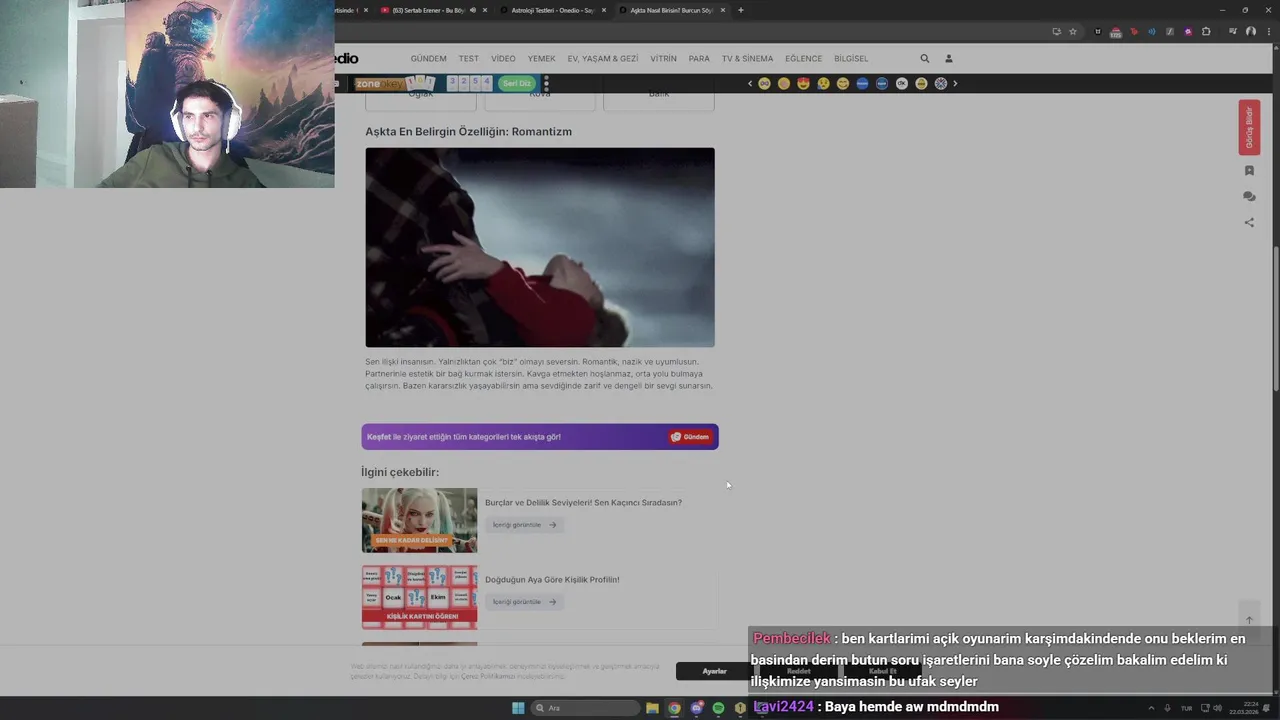This screenshot has width=1280, height=720.
Task: Click the Chrome profile avatar icon
Action: pyautogui.click(x=1249, y=31)
